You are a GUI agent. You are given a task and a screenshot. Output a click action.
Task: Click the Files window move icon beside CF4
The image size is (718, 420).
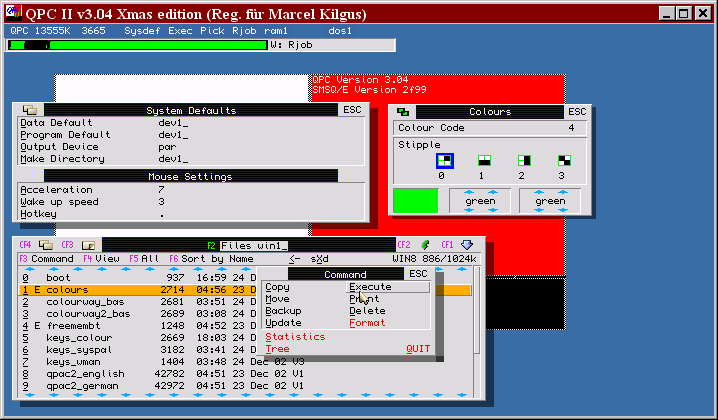coord(40,245)
